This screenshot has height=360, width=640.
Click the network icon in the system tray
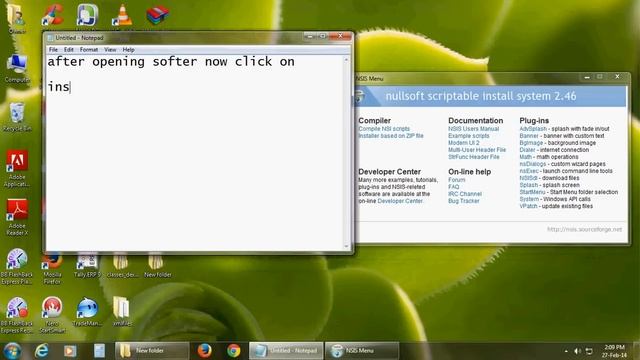[589, 351]
